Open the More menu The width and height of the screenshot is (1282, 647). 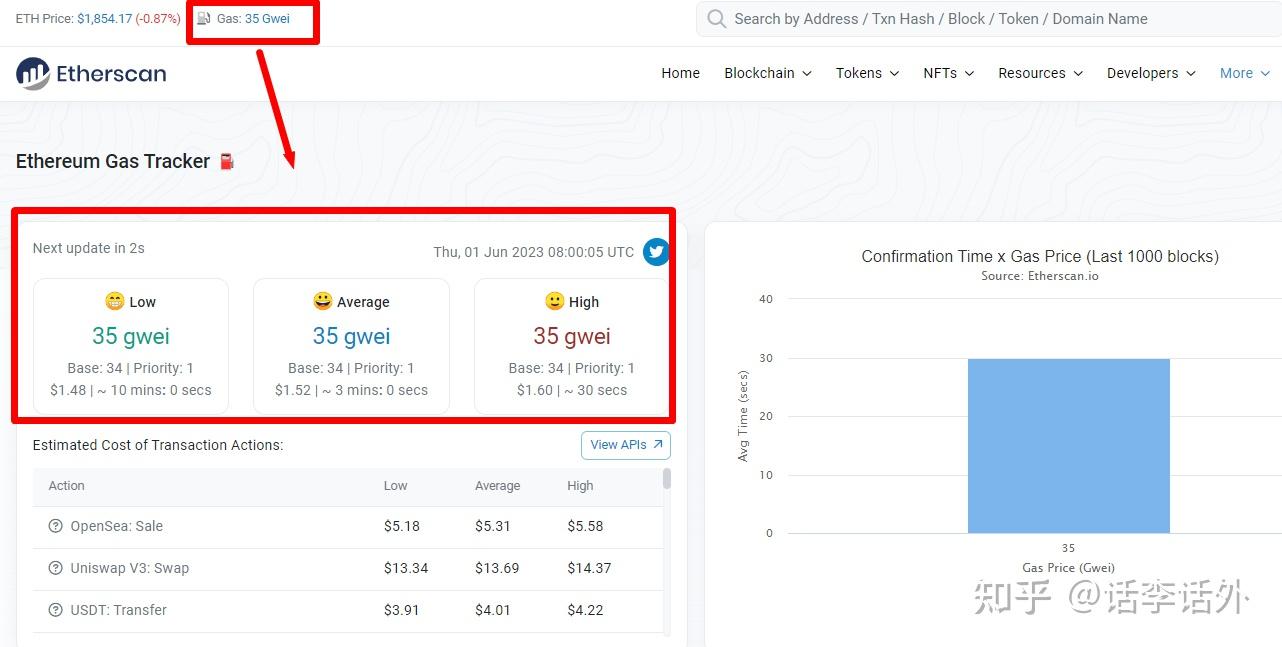coord(1245,73)
